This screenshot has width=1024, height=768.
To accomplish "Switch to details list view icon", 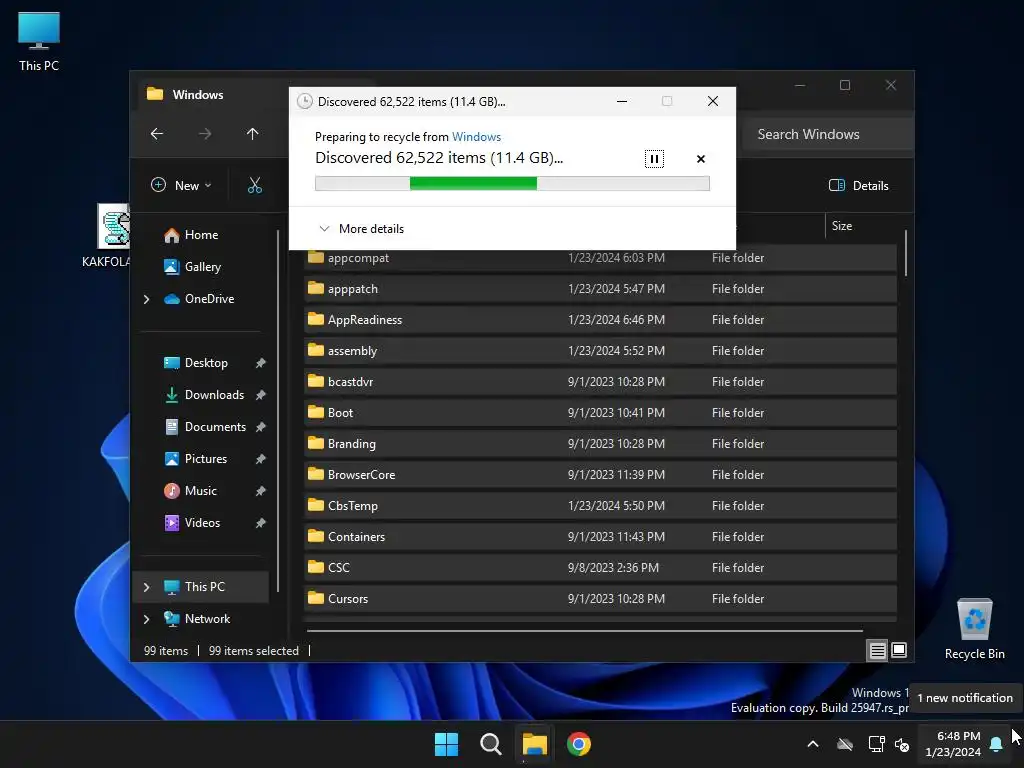I will tap(877, 650).
